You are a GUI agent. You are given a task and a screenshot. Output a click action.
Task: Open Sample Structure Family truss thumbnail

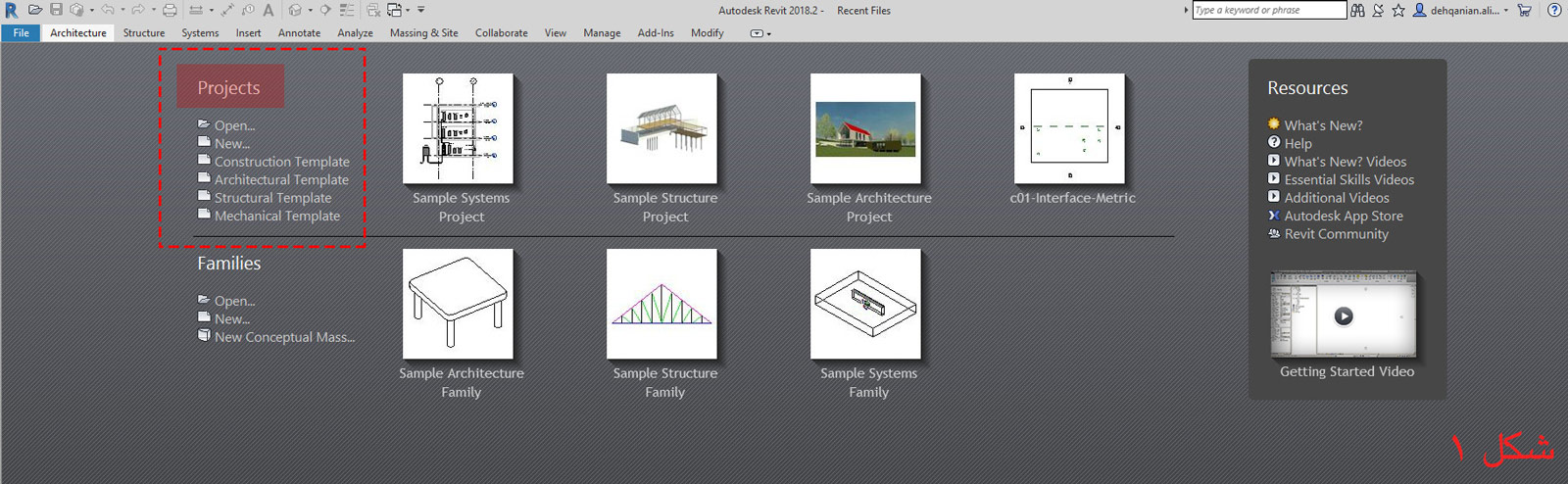(661, 304)
